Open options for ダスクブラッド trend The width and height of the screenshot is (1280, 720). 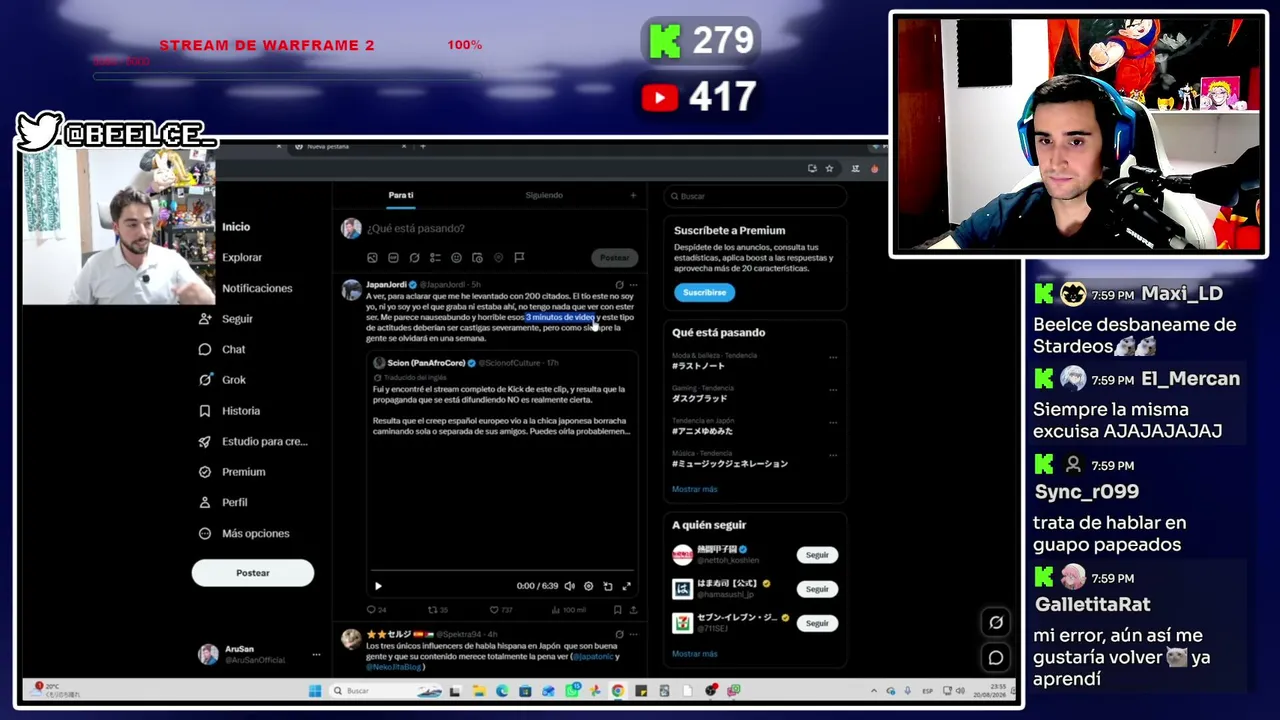click(833, 390)
